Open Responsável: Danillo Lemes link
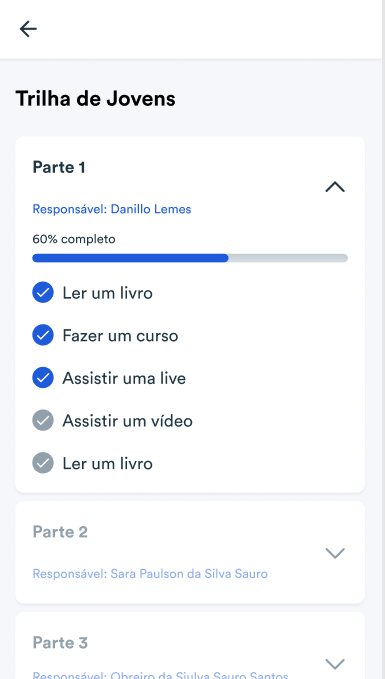Image resolution: width=385 pixels, height=679 pixels. pyautogui.click(x=112, y=209)
